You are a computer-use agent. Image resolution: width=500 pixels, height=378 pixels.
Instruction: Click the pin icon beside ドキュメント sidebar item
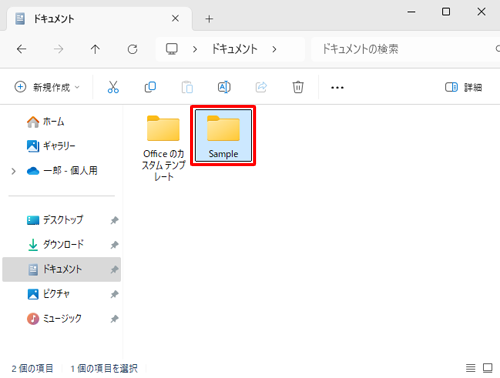(x=114, y=270)
